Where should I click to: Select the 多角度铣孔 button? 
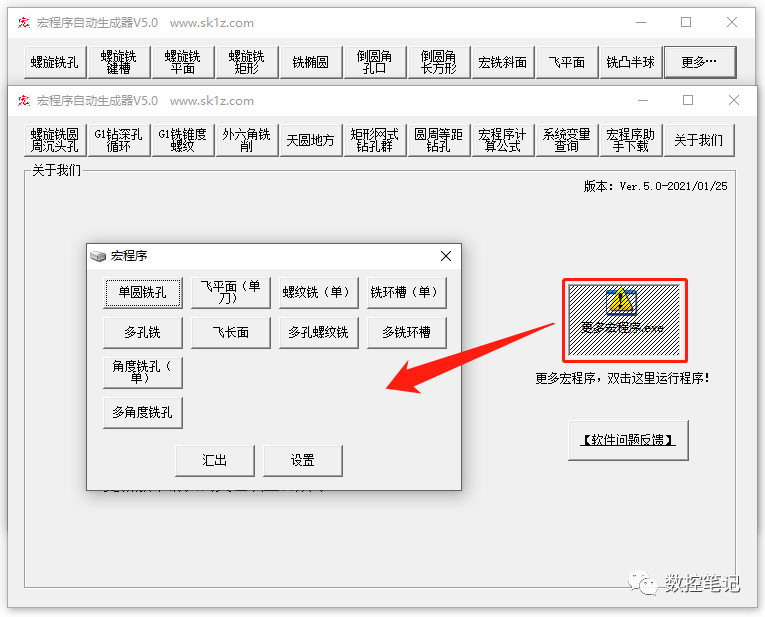[143, 413]
